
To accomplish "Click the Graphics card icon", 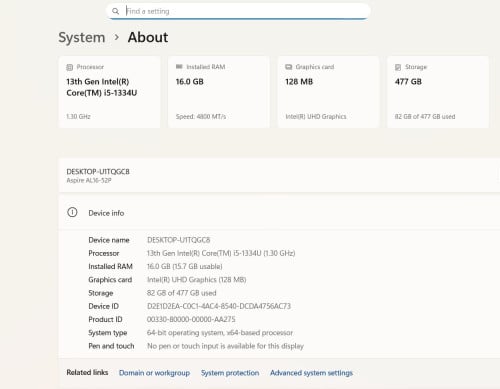I will (x=288, y=67).
